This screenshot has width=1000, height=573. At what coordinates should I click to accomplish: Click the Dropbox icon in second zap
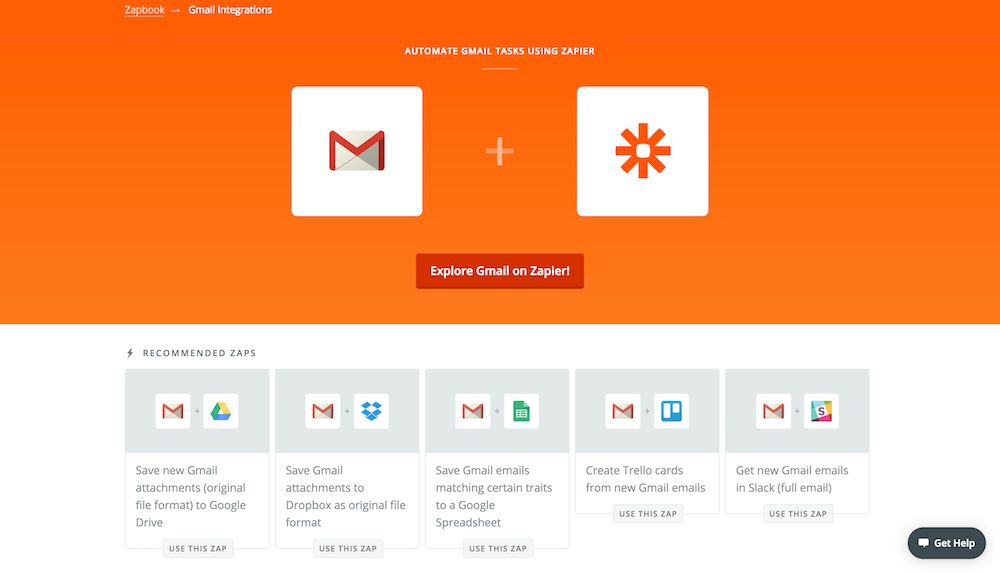tap(371, 411)
